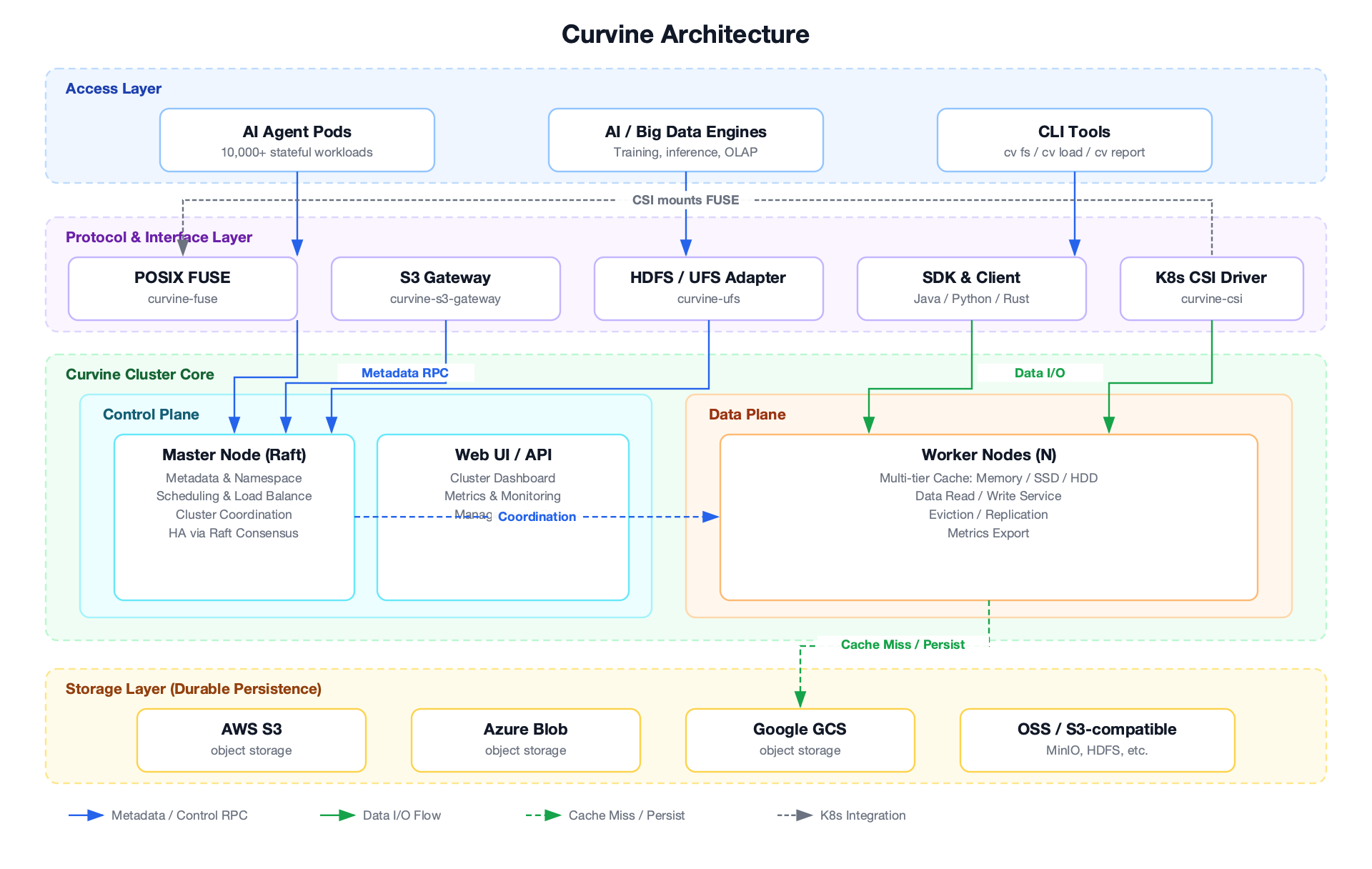Select the K8s CSI Driver node

[x=1212, y=289]
